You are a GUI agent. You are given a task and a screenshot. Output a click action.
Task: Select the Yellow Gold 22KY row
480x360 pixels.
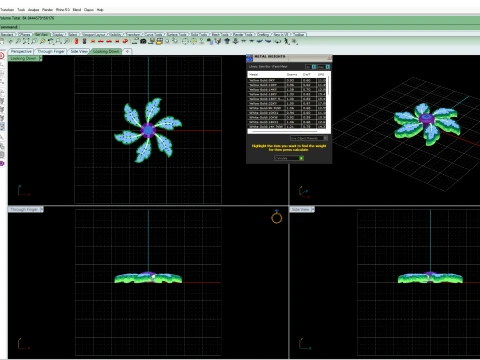(x=287, y=103)
